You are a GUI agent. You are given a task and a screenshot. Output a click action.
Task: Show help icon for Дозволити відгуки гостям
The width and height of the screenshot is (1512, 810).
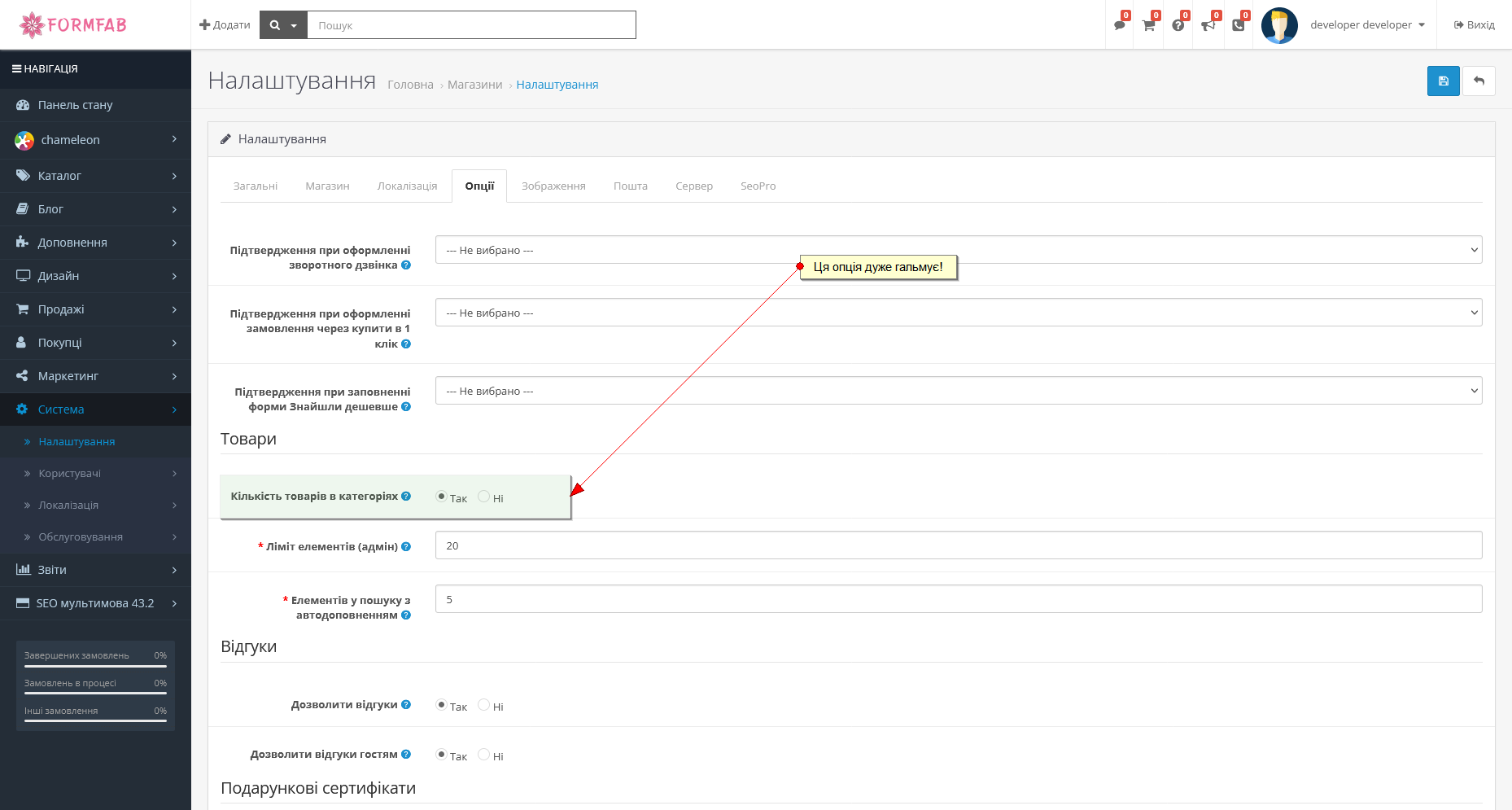coord(406,755)
